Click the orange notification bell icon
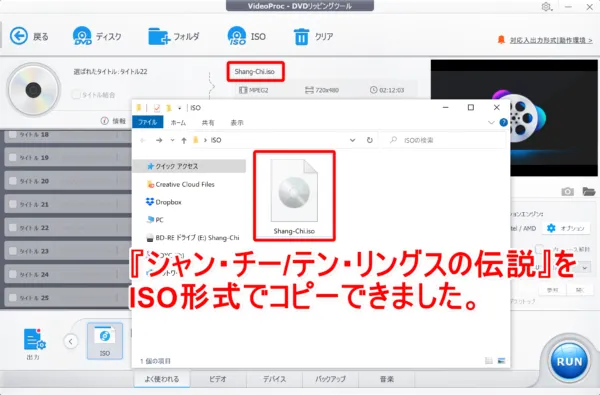The width and height of the screenshot is (600, 395). pos(501,39)
